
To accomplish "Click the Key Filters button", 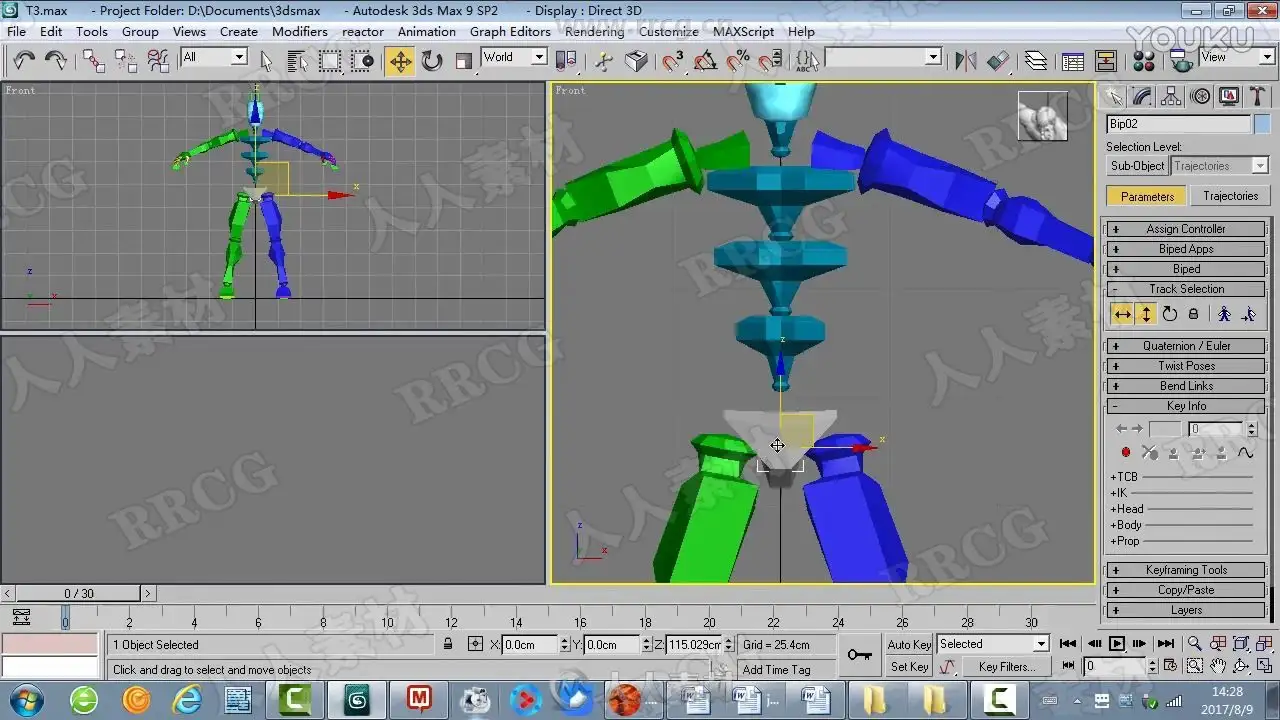I will [1006, 667].
